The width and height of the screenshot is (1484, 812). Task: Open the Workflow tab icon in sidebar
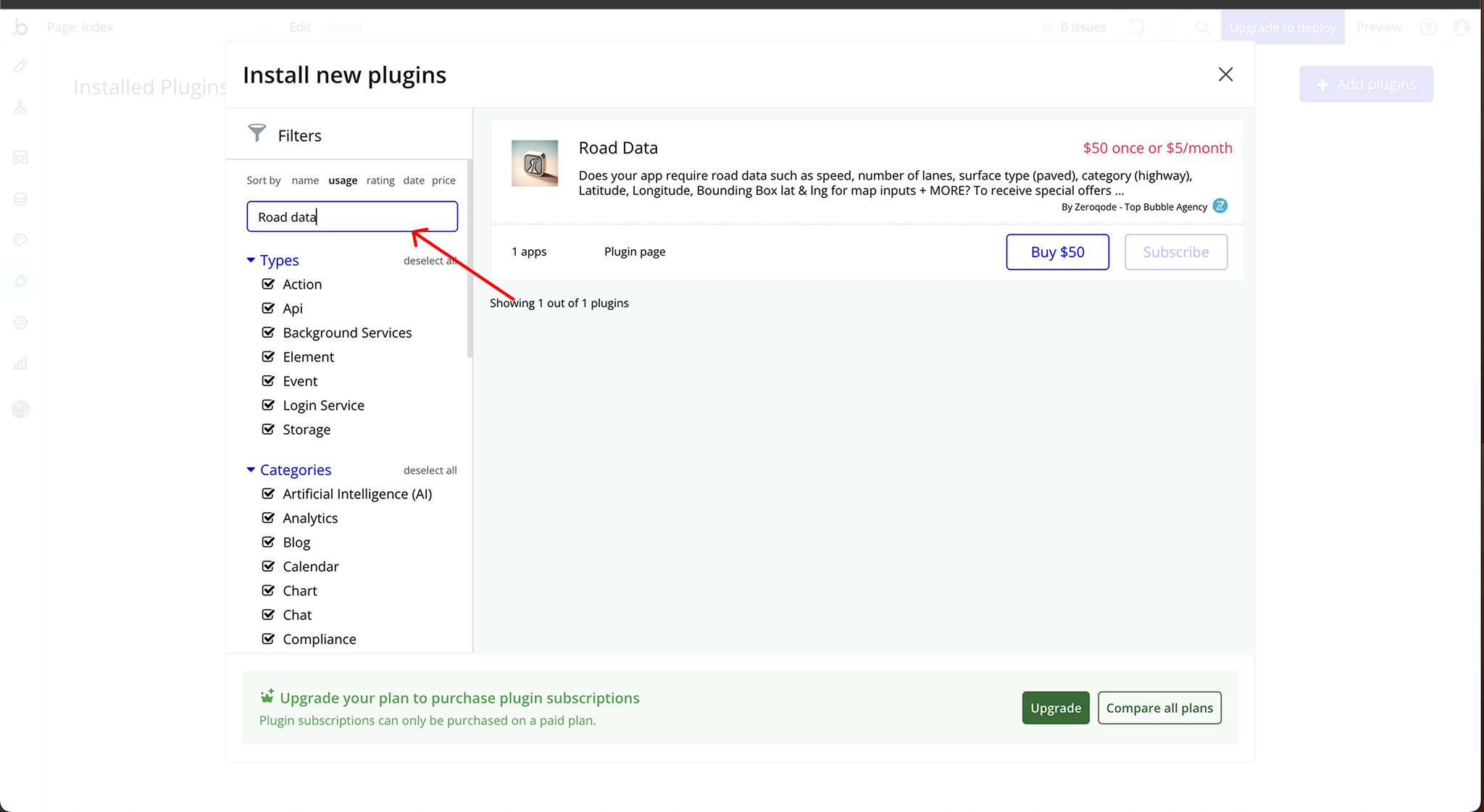20,109
